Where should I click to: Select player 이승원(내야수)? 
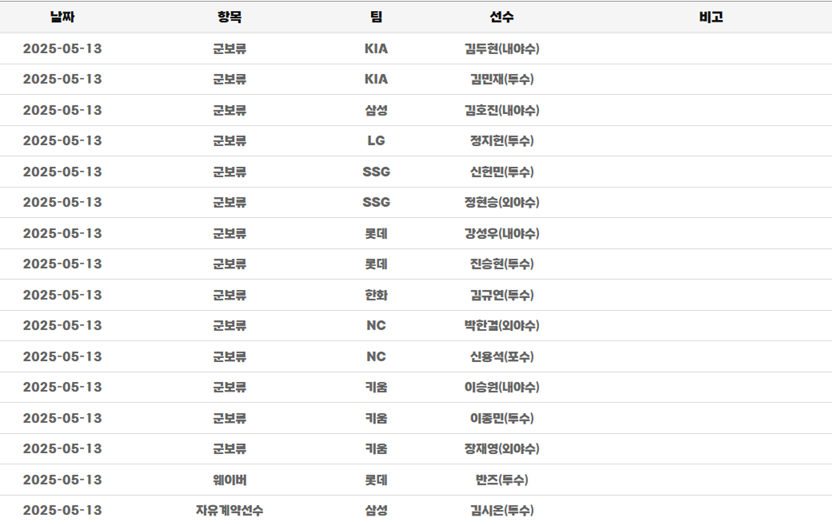point(502,387)
